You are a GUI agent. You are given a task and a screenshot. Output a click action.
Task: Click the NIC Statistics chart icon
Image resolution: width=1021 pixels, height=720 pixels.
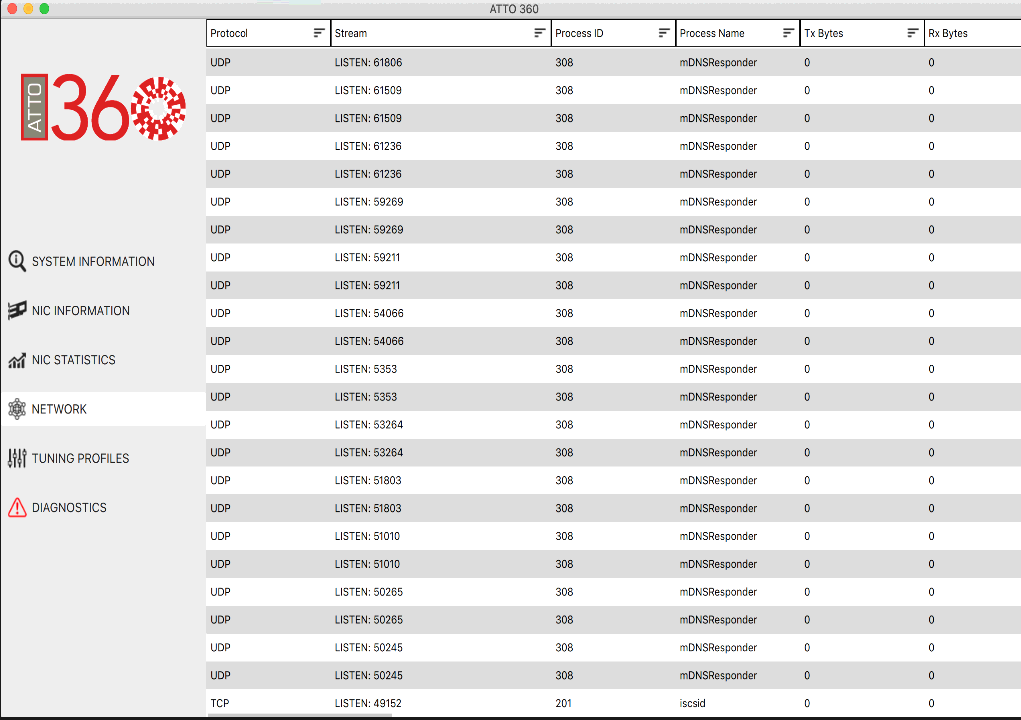coord(17,360)
